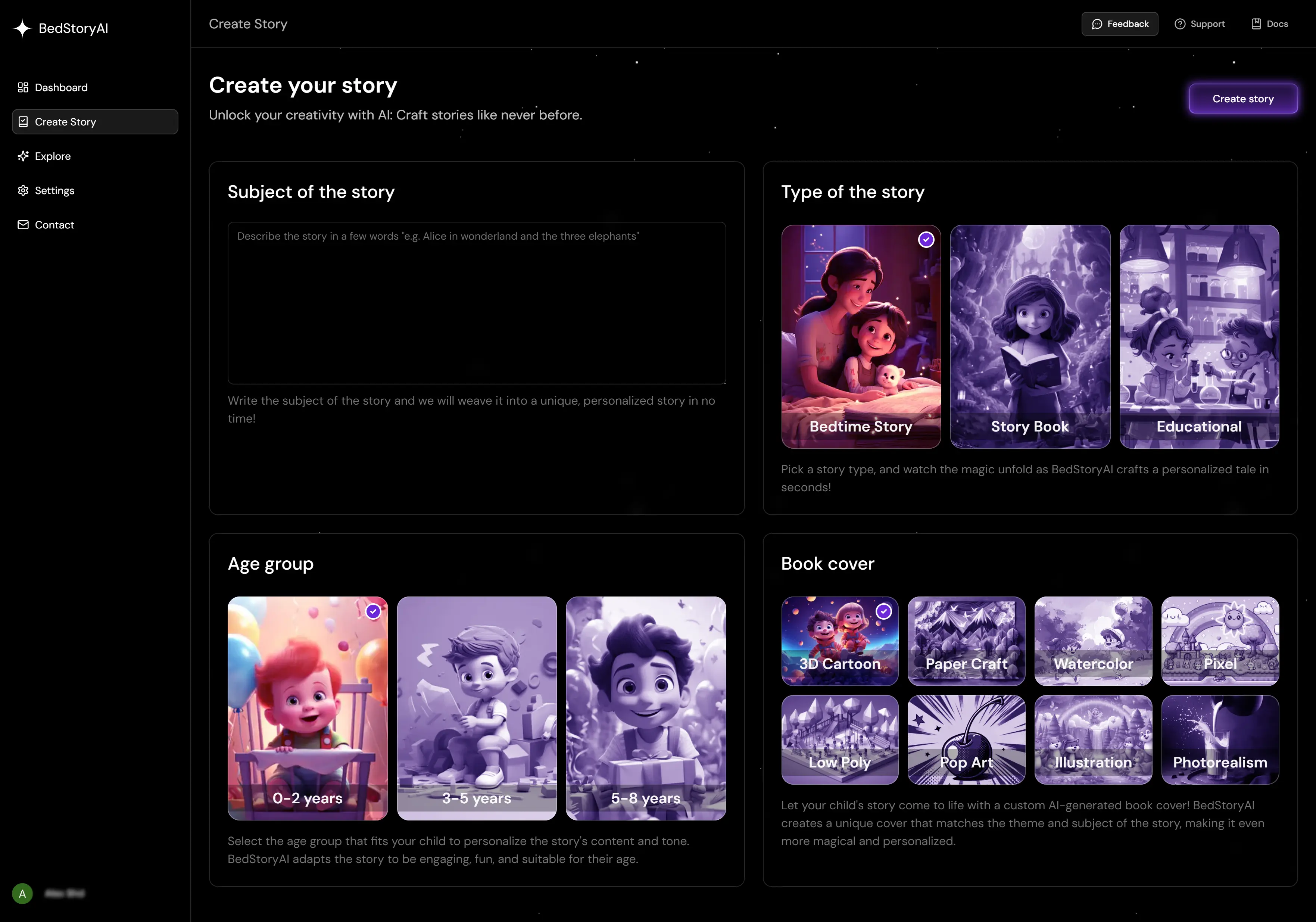Viewport: 1316px width, 922px height.
Task: Click the Explore sparkle icon in the sidebar
Action: [23, 156]
